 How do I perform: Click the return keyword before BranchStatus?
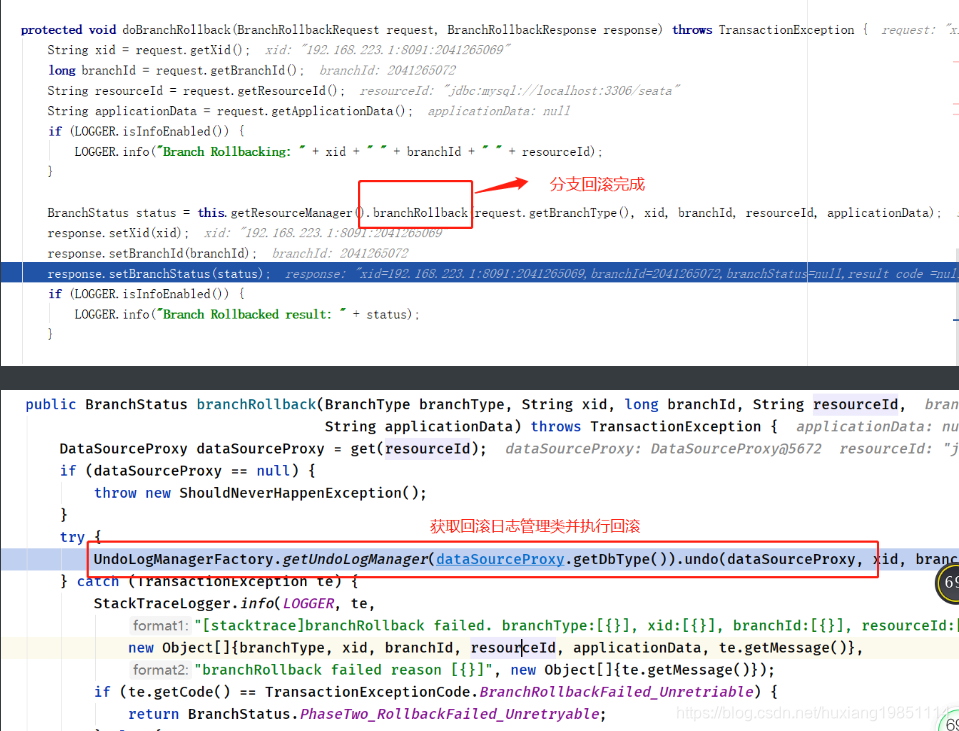[x=154, y=714]
